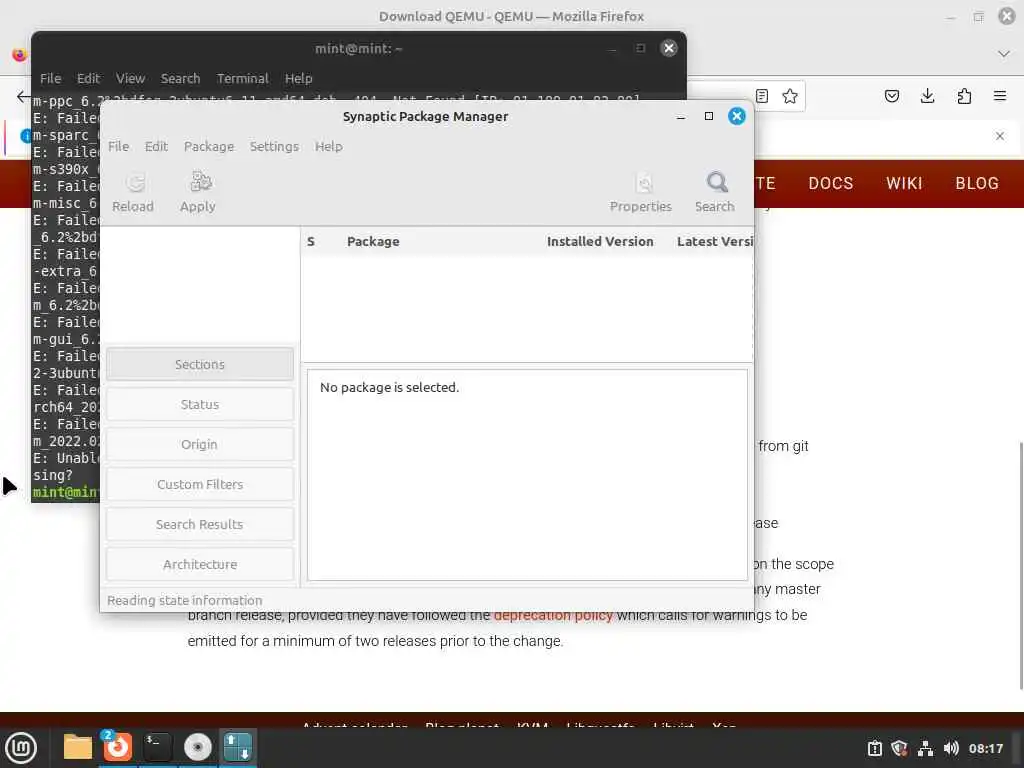
Task: Open Firefox Pocket save icon
Action: pos(892,97)
